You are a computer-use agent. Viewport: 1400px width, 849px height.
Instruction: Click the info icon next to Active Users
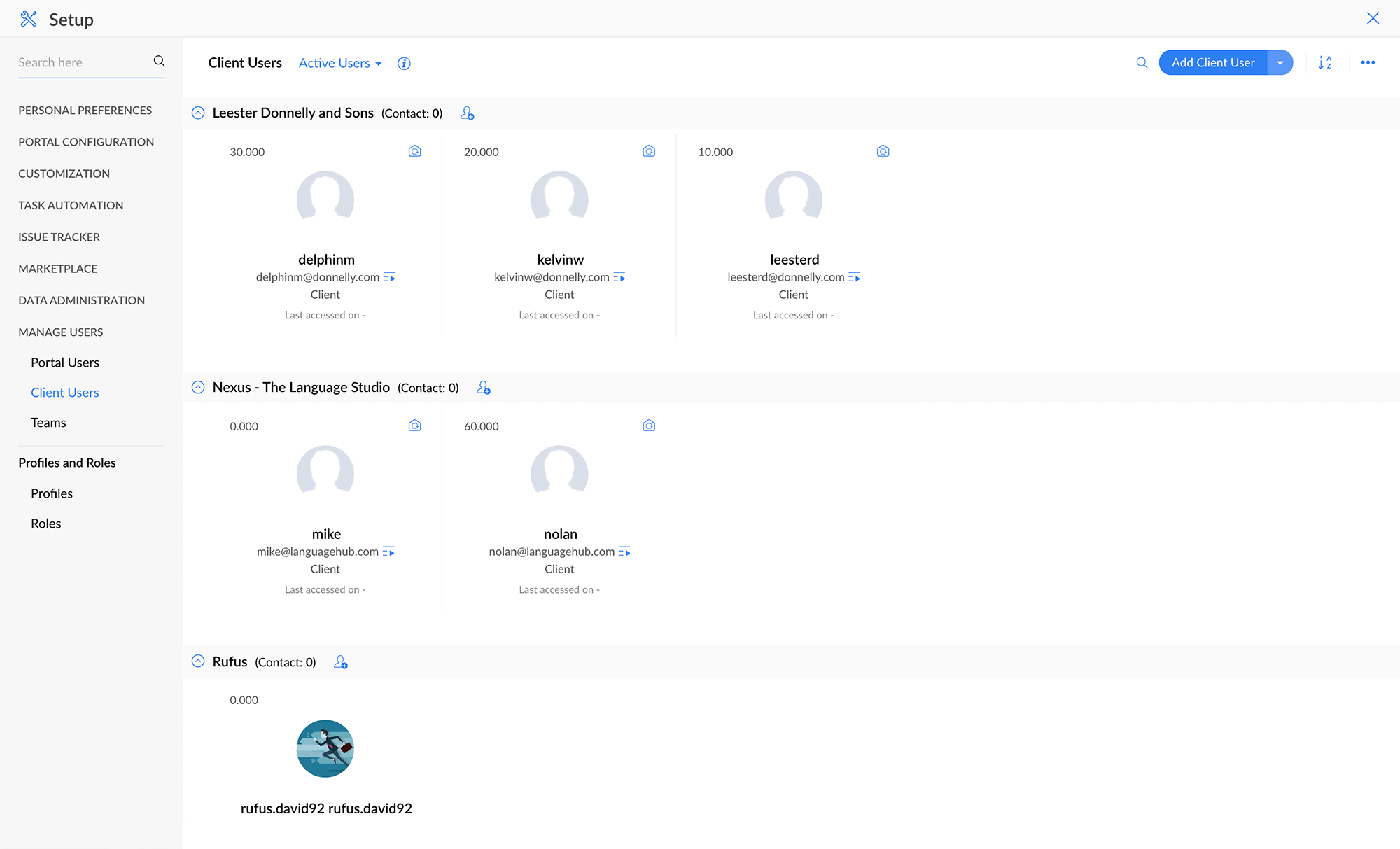(404, 64)
